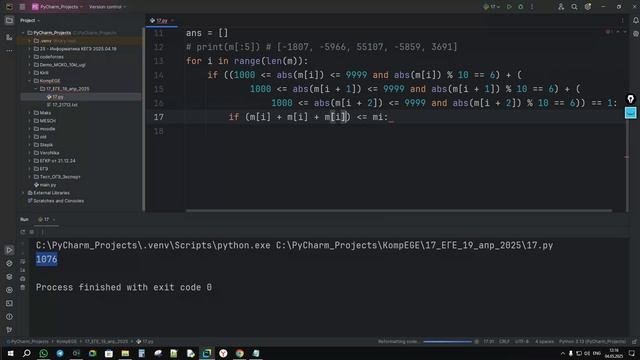Click the 4 spaces indent status entry
The width and height of the screenshot is (640, 360).
(x=544, y=341)
